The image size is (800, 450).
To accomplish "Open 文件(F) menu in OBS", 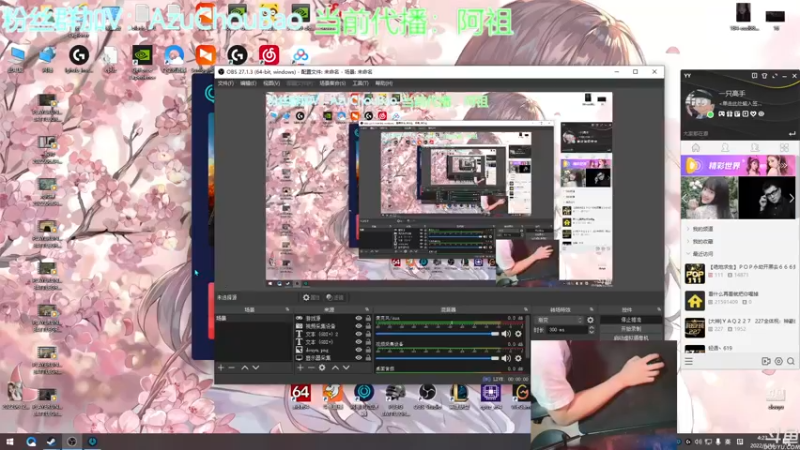I will point(226,83).
